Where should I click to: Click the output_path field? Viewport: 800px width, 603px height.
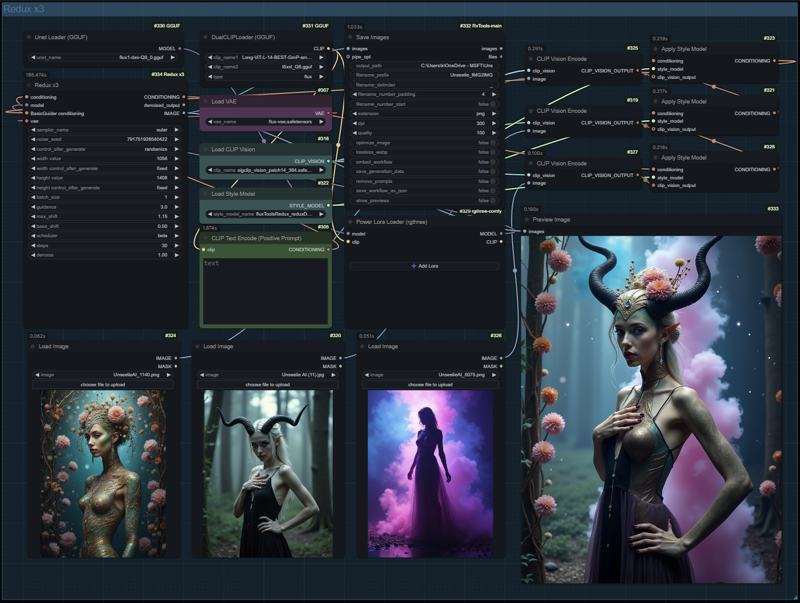(423, 66)
